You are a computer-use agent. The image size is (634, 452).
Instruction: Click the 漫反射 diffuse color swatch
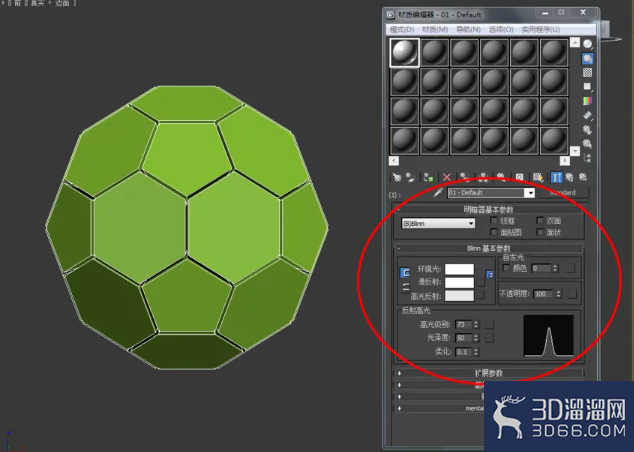click(459, 282)
